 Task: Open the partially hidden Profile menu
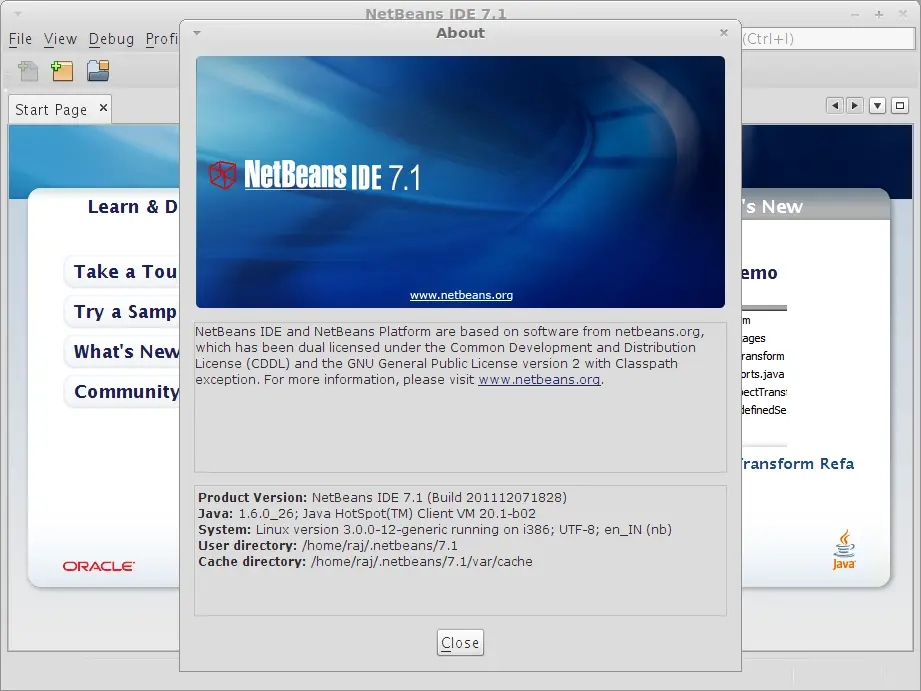tap(162, 39)
